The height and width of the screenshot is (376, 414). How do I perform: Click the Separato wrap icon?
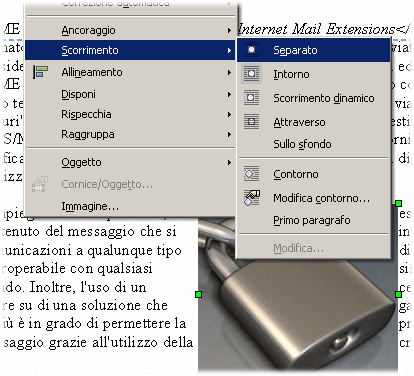pos(252,50)
